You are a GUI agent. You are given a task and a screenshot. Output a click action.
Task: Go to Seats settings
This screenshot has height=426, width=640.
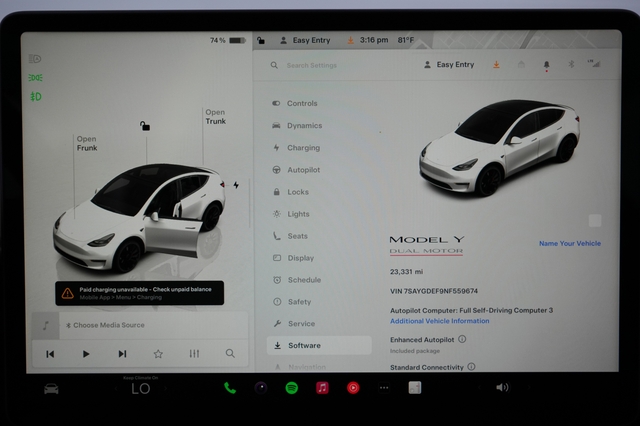pos(290,236)
